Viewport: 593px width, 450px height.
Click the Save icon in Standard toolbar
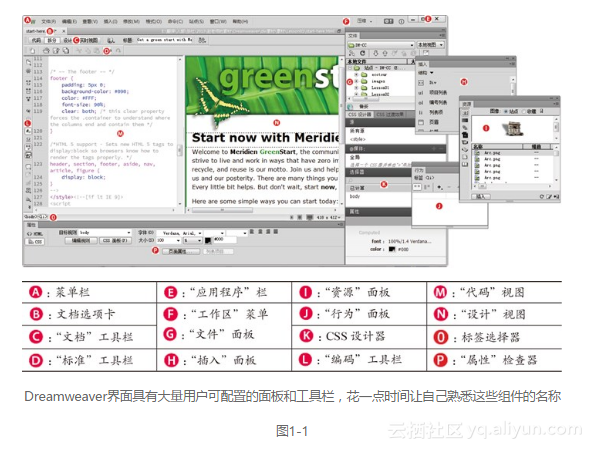[56, 50]
